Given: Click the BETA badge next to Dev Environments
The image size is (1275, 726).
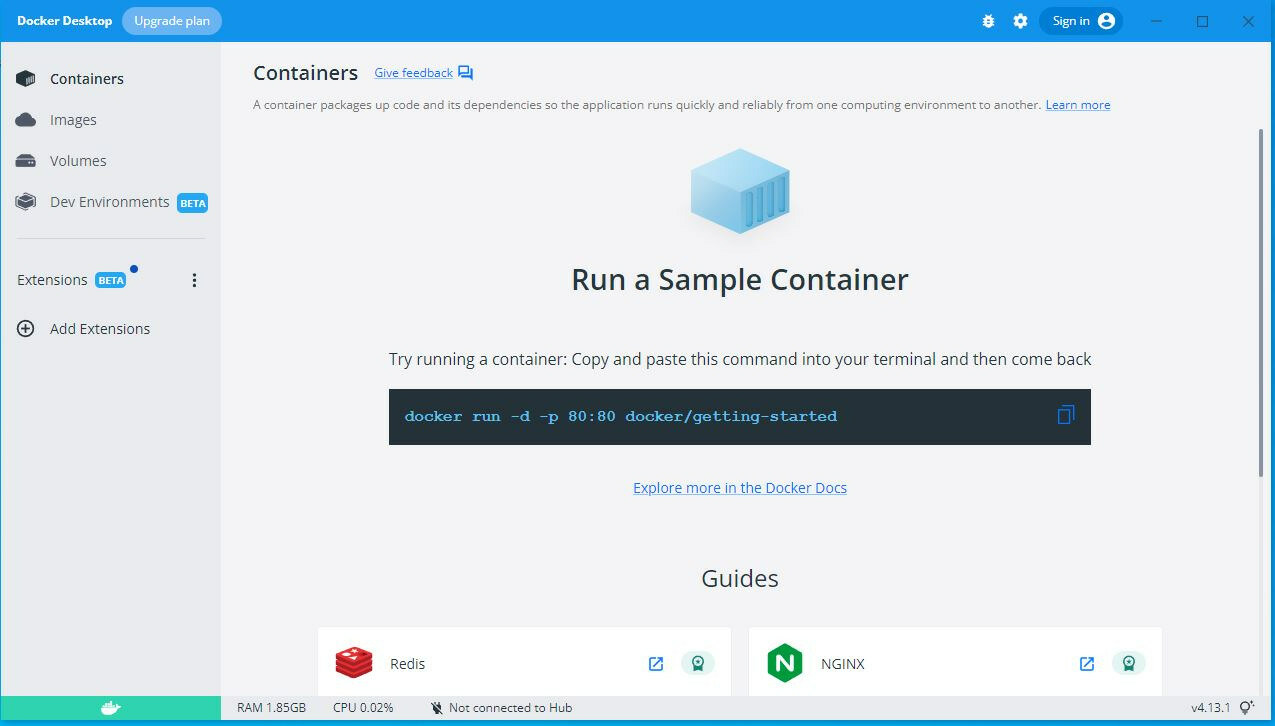Looking at the screenshot, I should tap(193, 203).
